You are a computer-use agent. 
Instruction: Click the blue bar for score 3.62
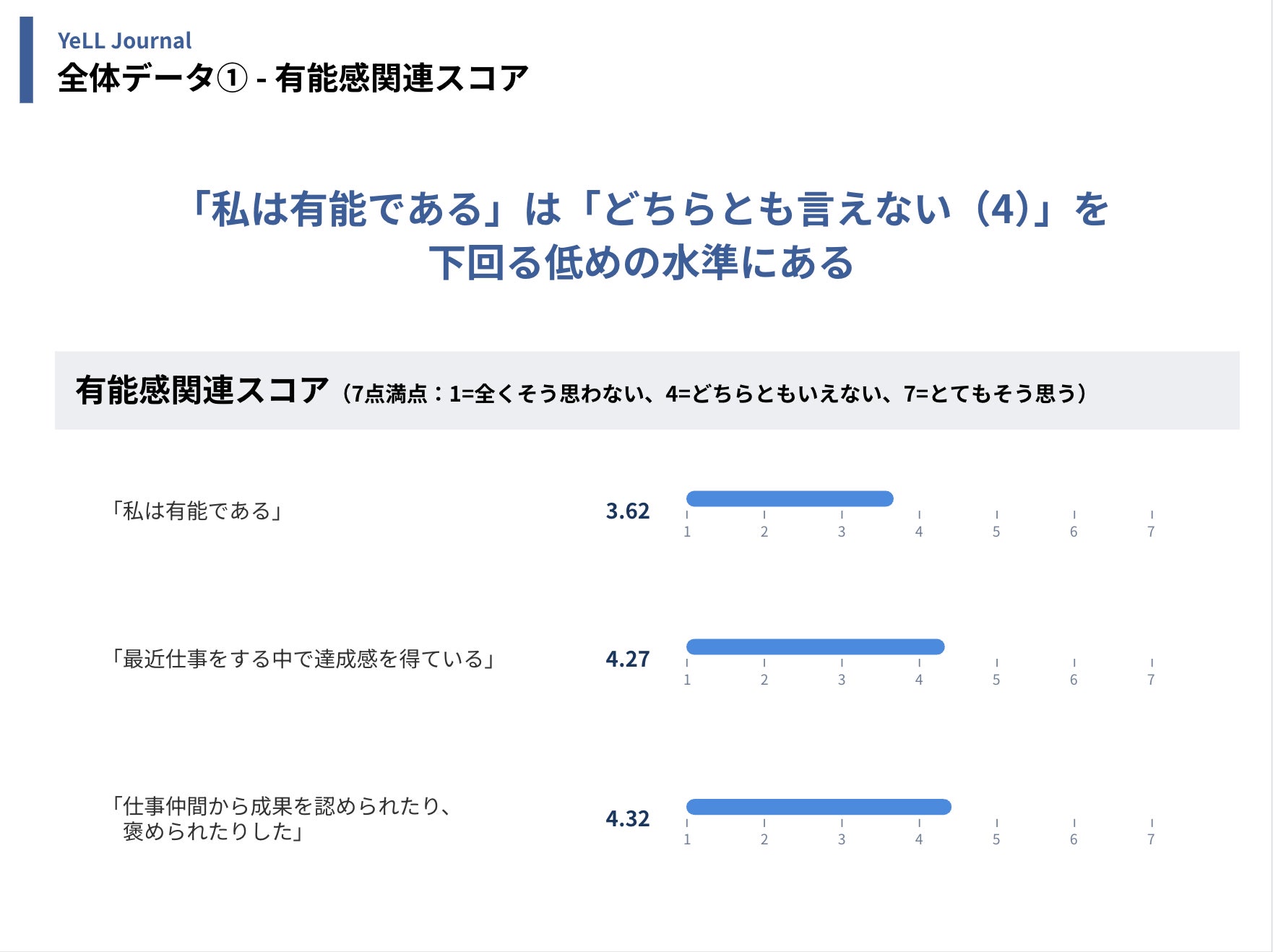point(790,498)
